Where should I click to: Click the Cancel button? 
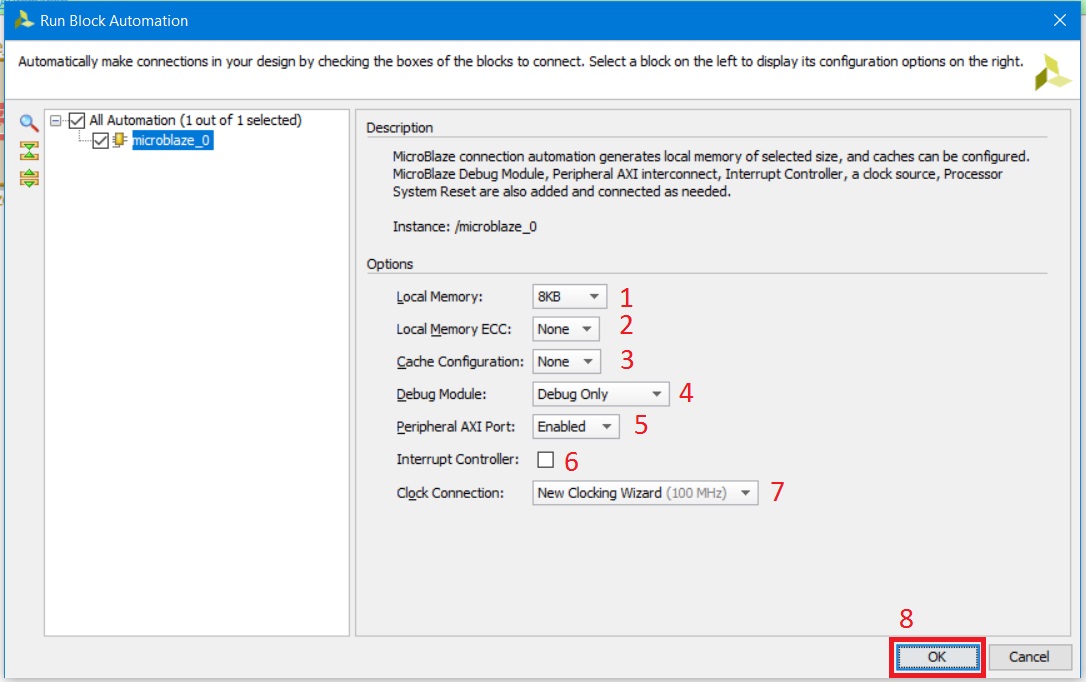coord(1028,657)
